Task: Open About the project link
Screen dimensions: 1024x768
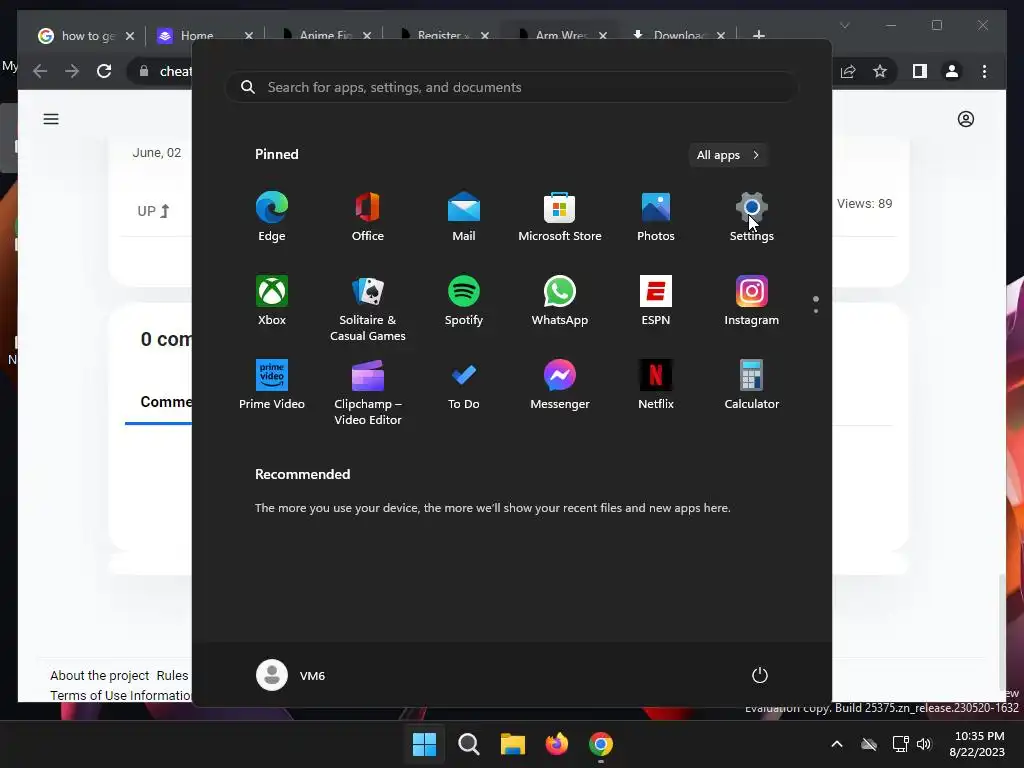Action: [x=99, y=675]
